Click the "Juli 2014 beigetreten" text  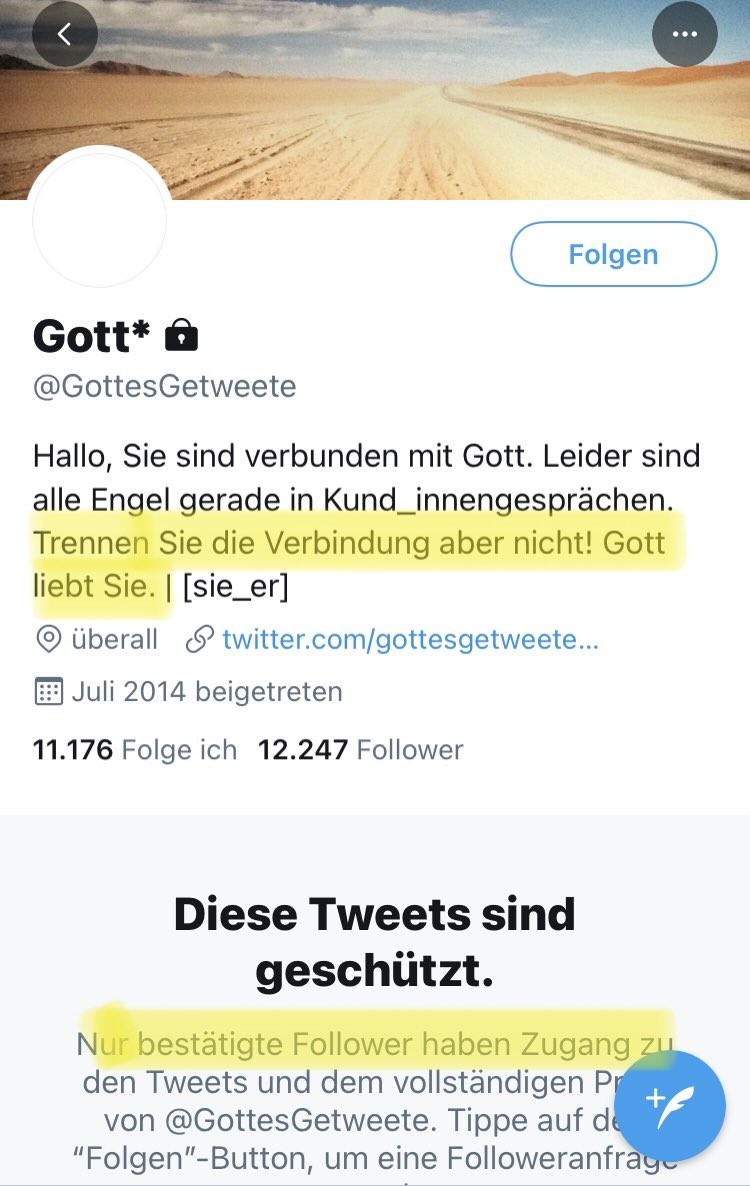(207, 692)
